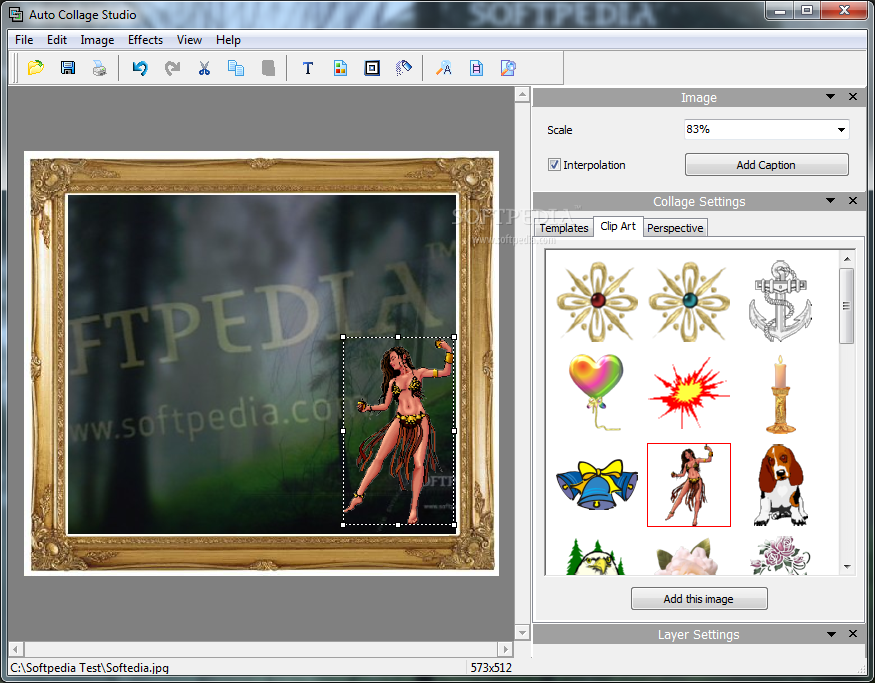Click the clip art scrollbar thumb

tap(847, 306)
